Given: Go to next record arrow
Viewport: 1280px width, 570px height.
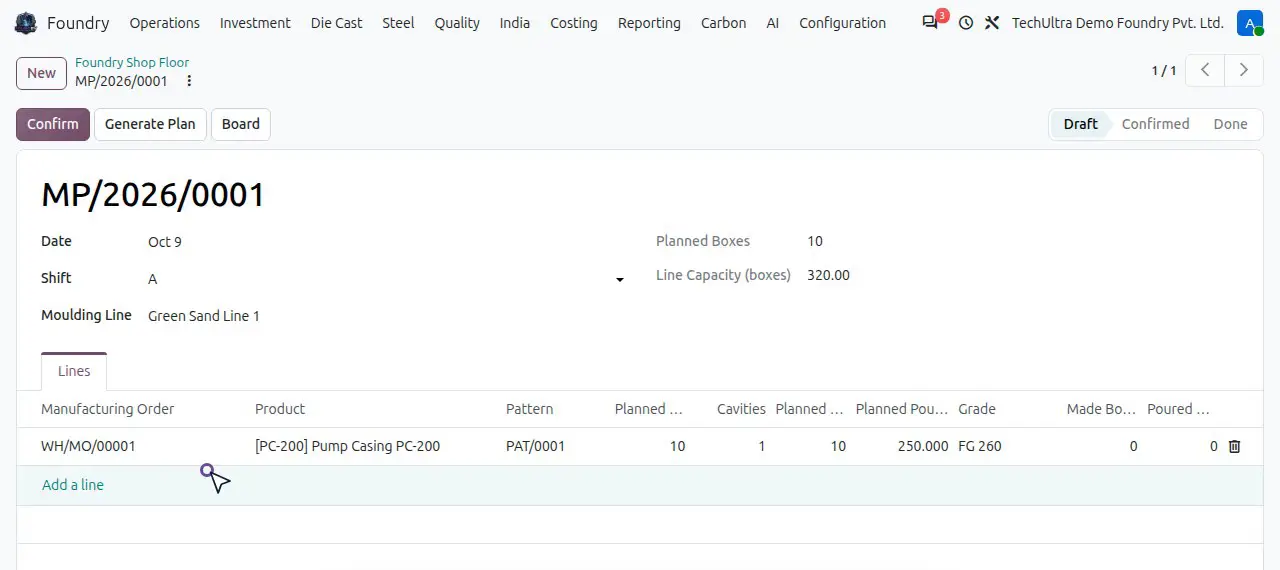Looking at the screenshot, I should coord(1244,70).
